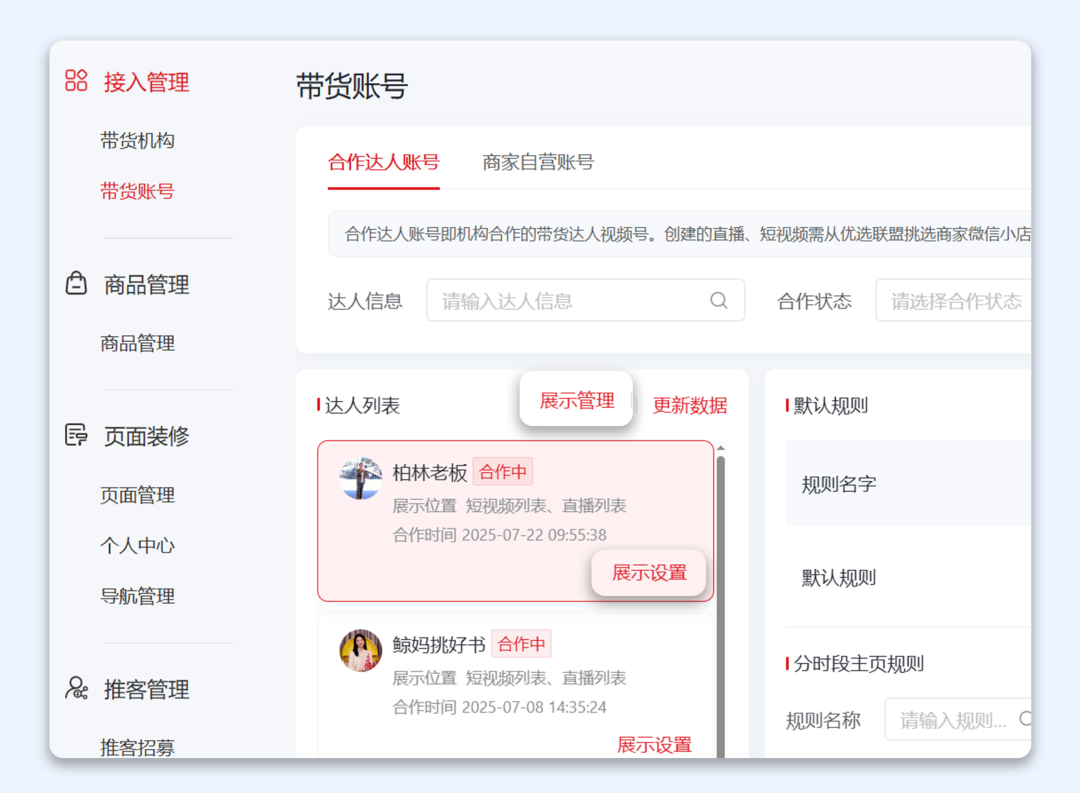Open 展示设置 for 柏林老板
Screen dimensions: 1080x793
click(648, 573)
